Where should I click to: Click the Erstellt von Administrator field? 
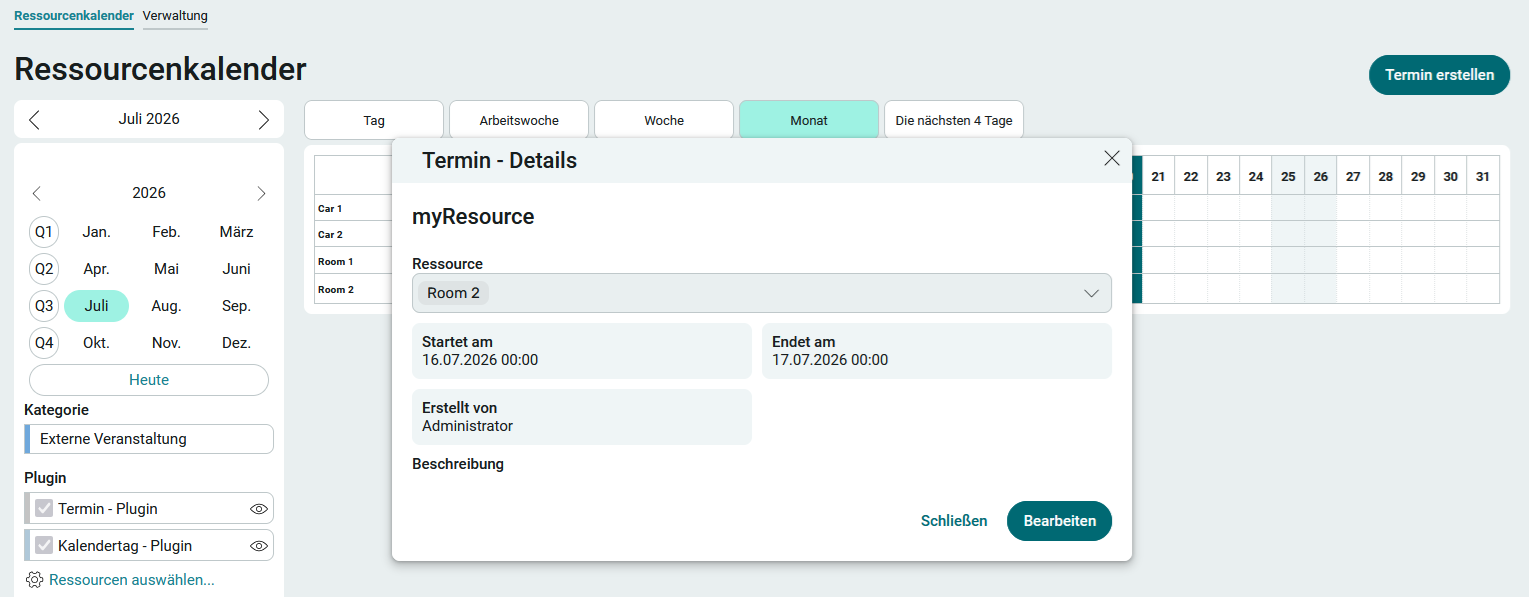pyautogui.click(x=582, y=417)
